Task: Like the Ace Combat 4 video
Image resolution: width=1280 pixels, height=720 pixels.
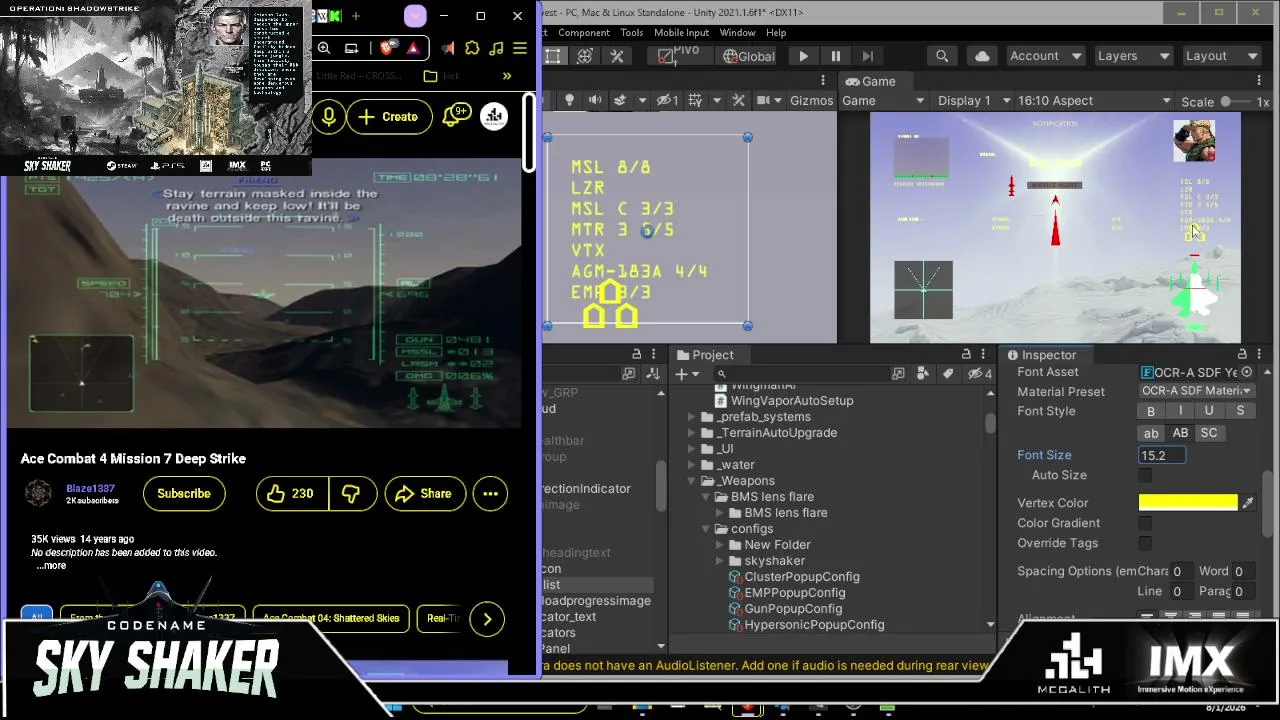Action: 291,493
